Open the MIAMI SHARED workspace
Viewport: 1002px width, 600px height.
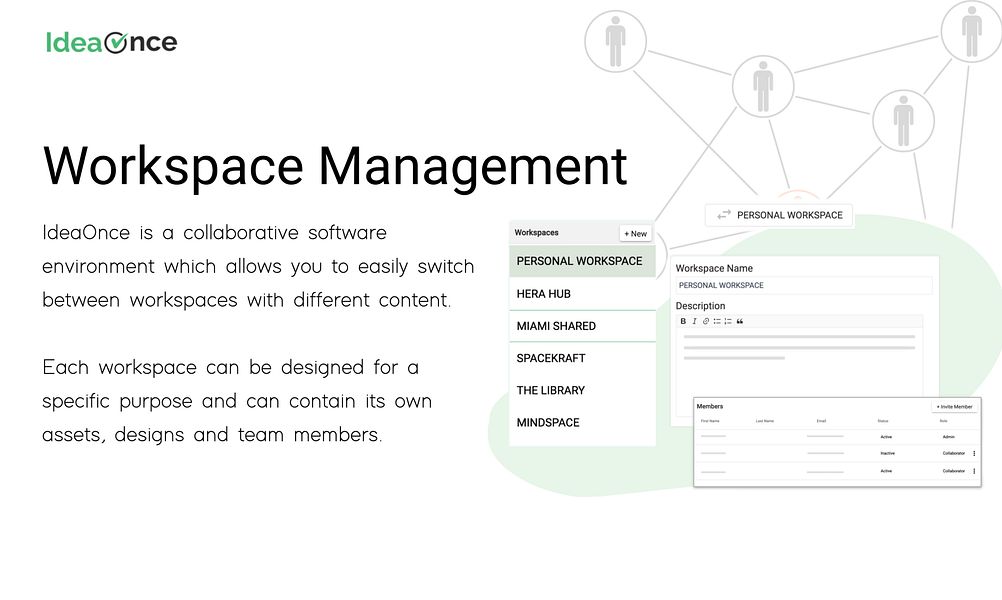coord(582,326)
